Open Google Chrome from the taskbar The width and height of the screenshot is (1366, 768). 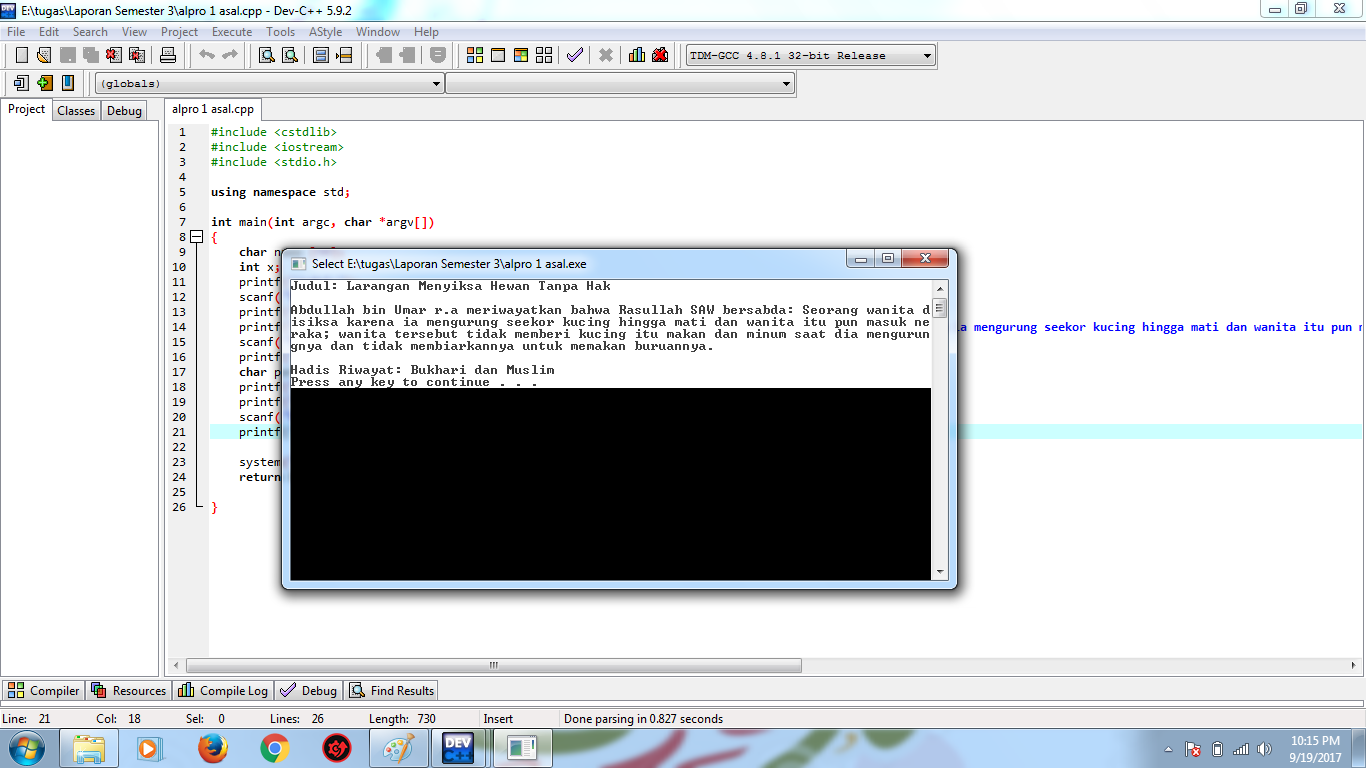[275, 748]
